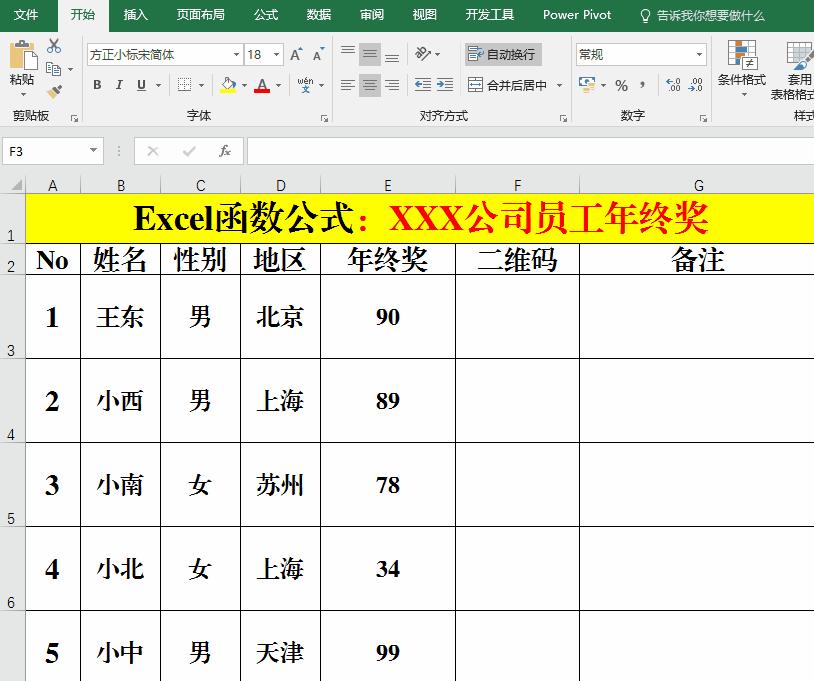The image size is (814, 681).
Task: Select column F header
Action: [517, 185]
